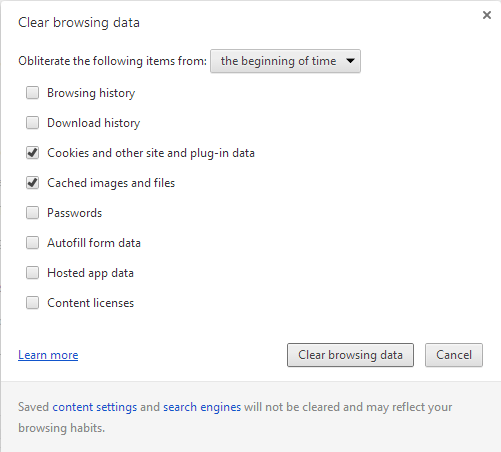
Task: Open the 'the beginning of time' dropdown
Action: pyautogui.click(x=285, y=61)
